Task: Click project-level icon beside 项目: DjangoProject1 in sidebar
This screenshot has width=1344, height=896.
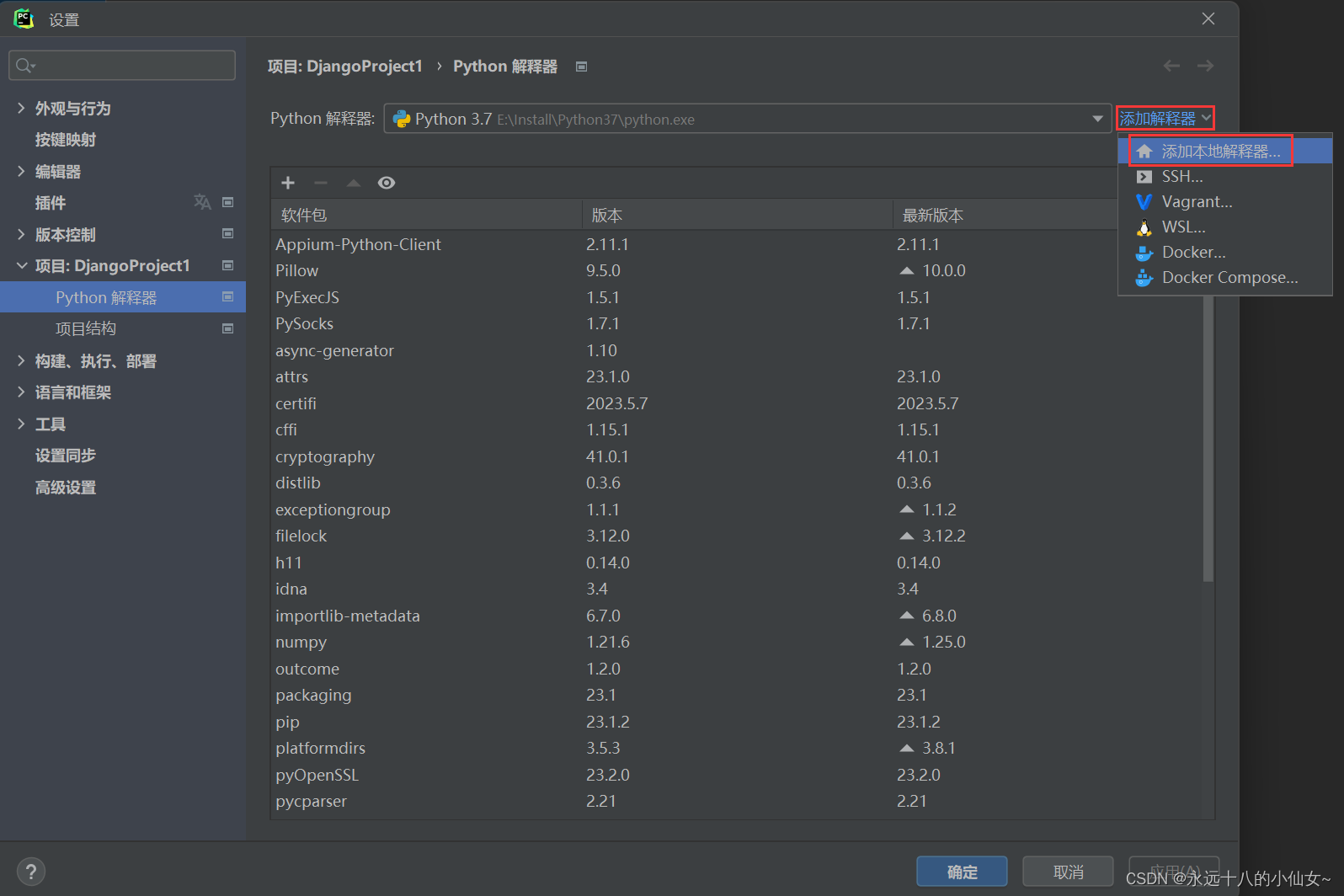Action: pyautogui.click(x=227, y=265)
